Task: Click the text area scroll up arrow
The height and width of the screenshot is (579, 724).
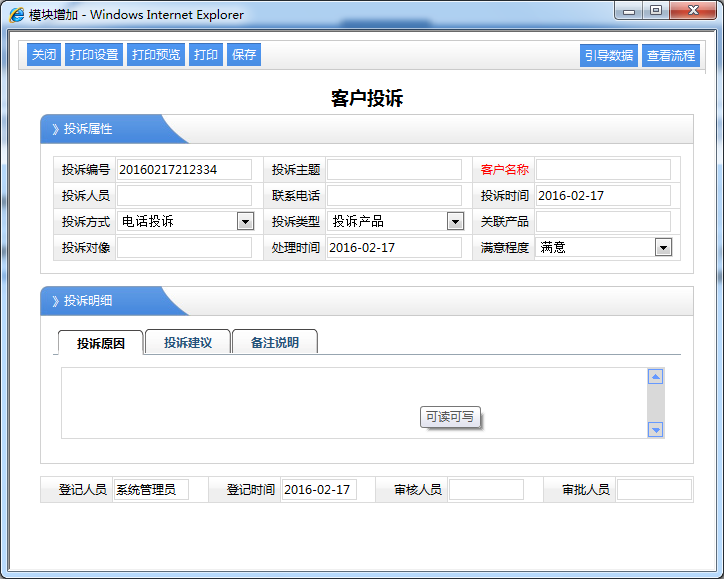Action: [x=656, y=377]
